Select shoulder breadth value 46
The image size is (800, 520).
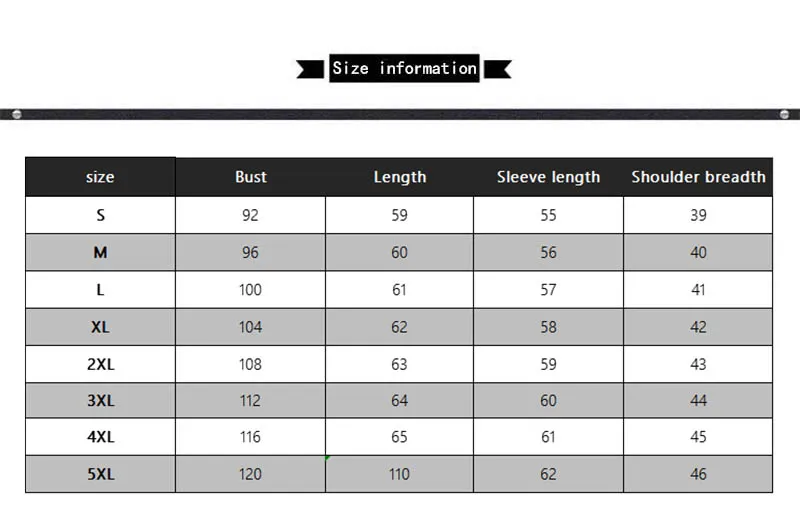[698, 474]
